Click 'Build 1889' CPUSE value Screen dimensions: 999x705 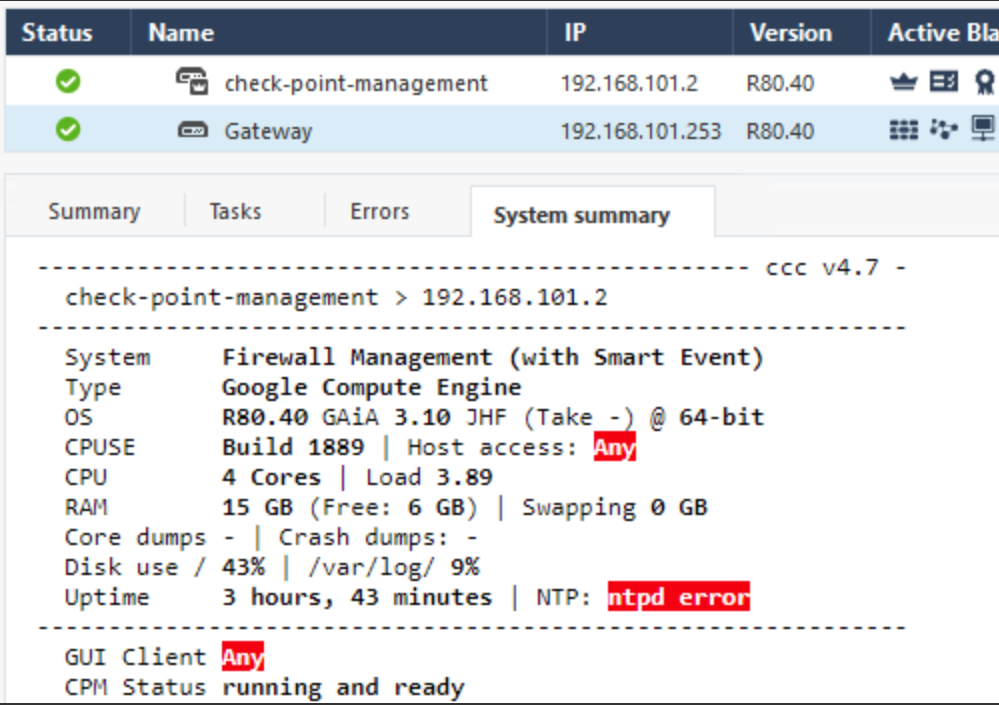(x=293, y=446)
